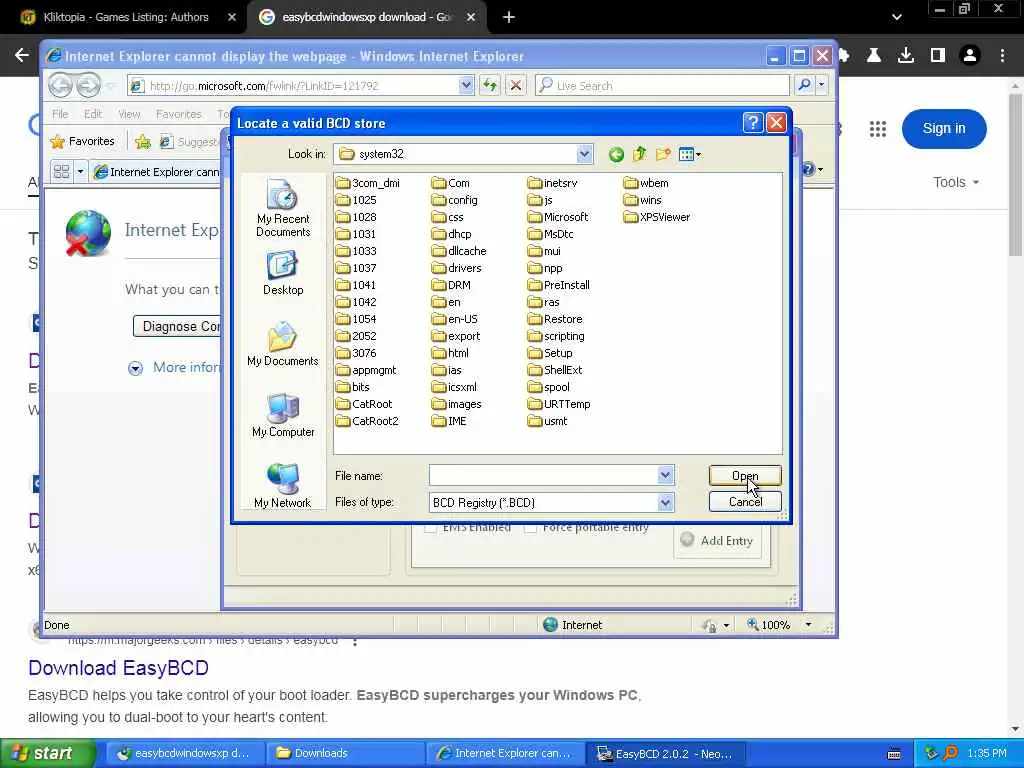1024x768 pixels.
Task: Select My Computer in the places bar
Action: click(283, 416)
